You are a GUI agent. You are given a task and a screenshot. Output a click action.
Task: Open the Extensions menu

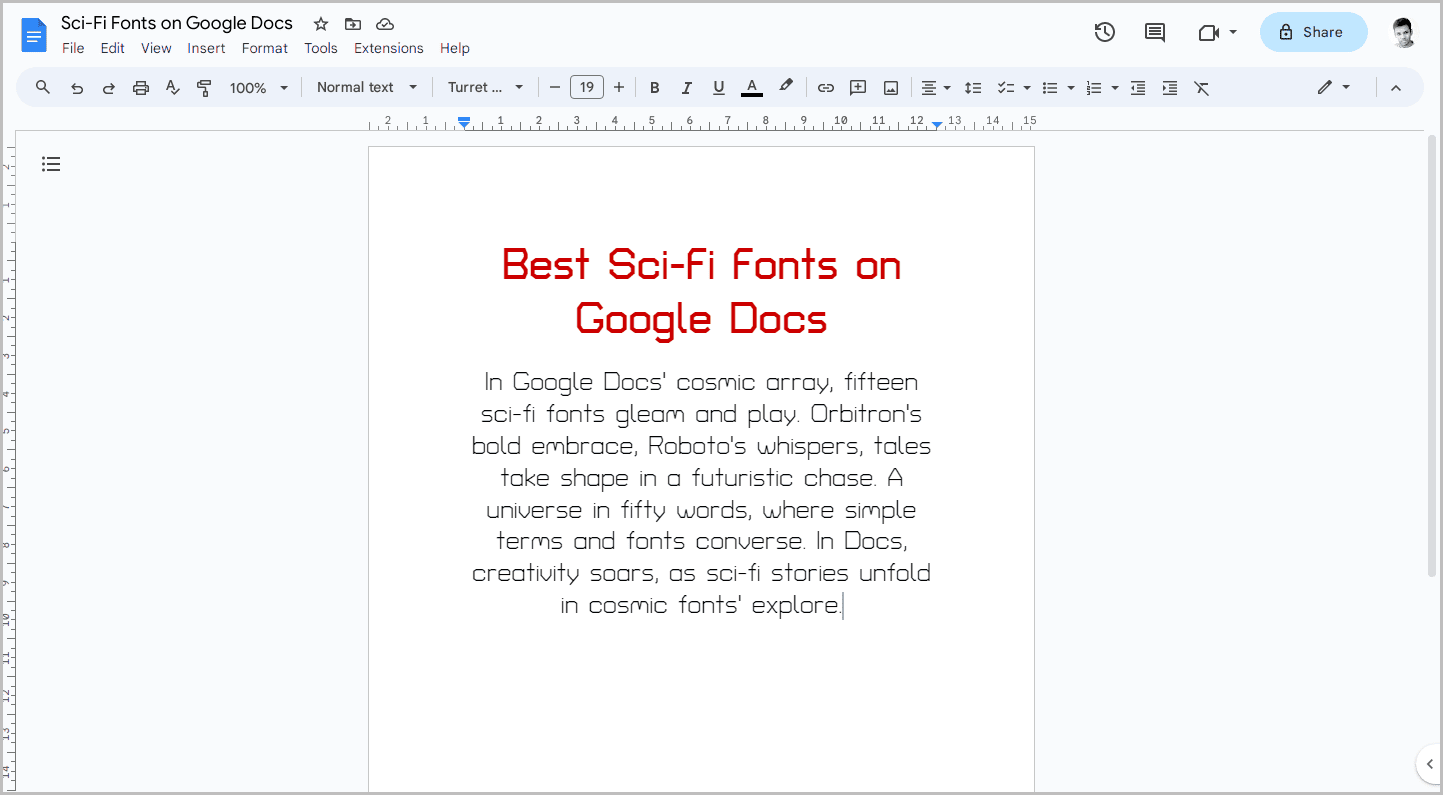[x=388, y=47]
